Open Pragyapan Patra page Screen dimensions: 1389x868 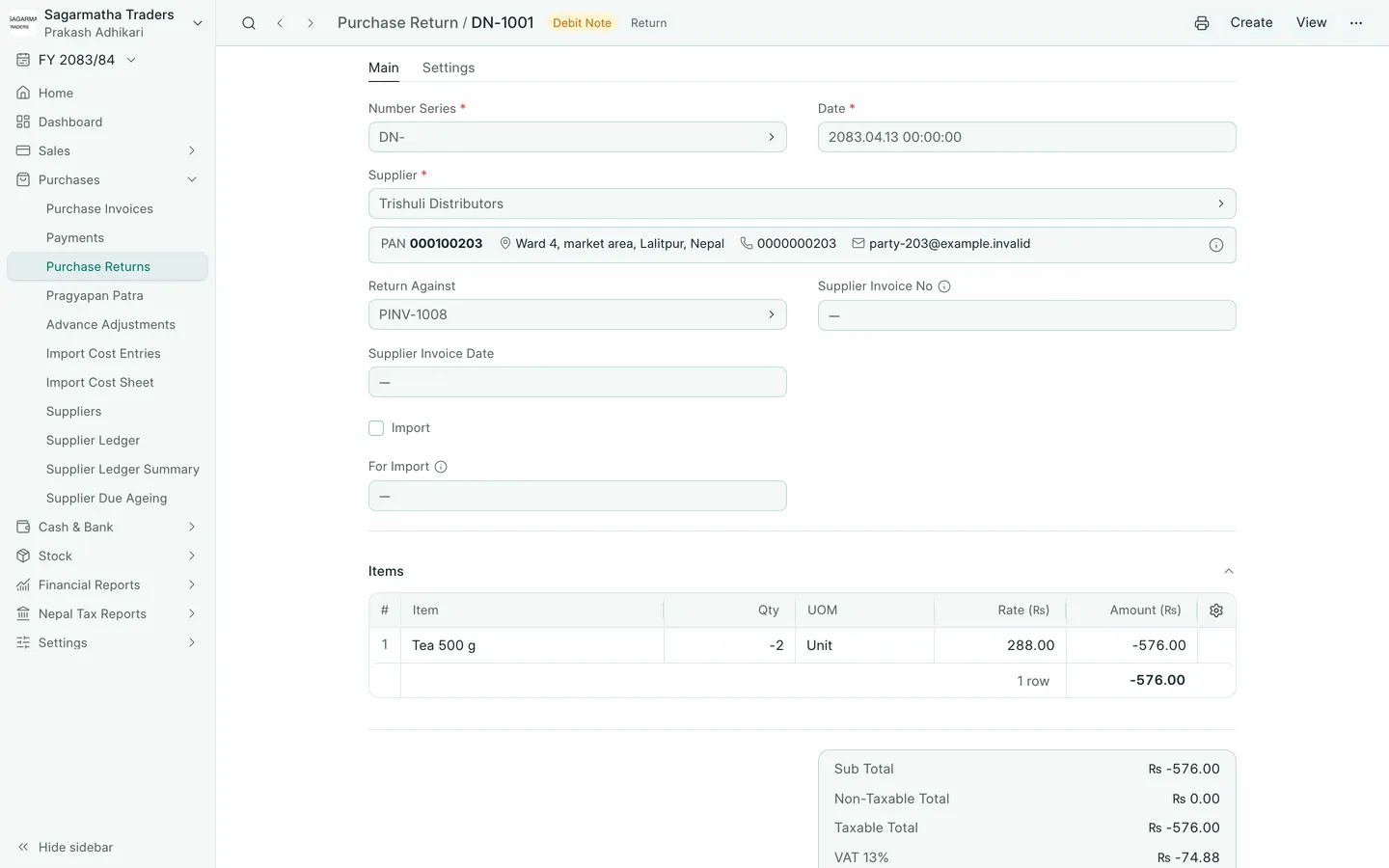(x=107, y=296)
